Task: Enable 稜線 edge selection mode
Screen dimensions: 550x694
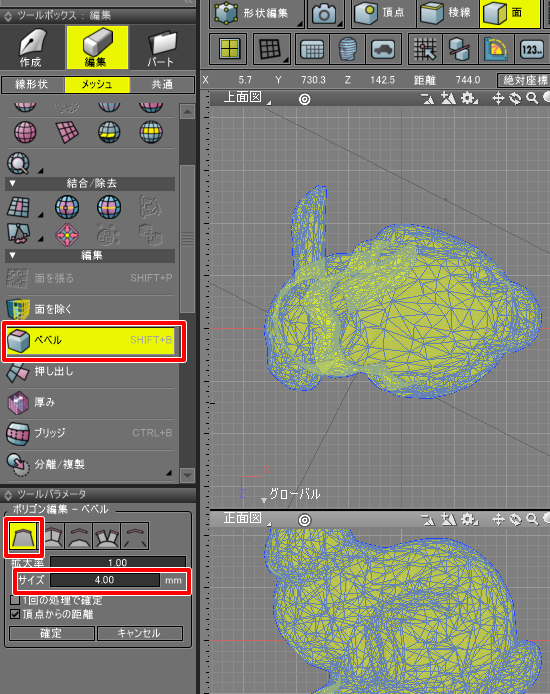Action: 447,13
